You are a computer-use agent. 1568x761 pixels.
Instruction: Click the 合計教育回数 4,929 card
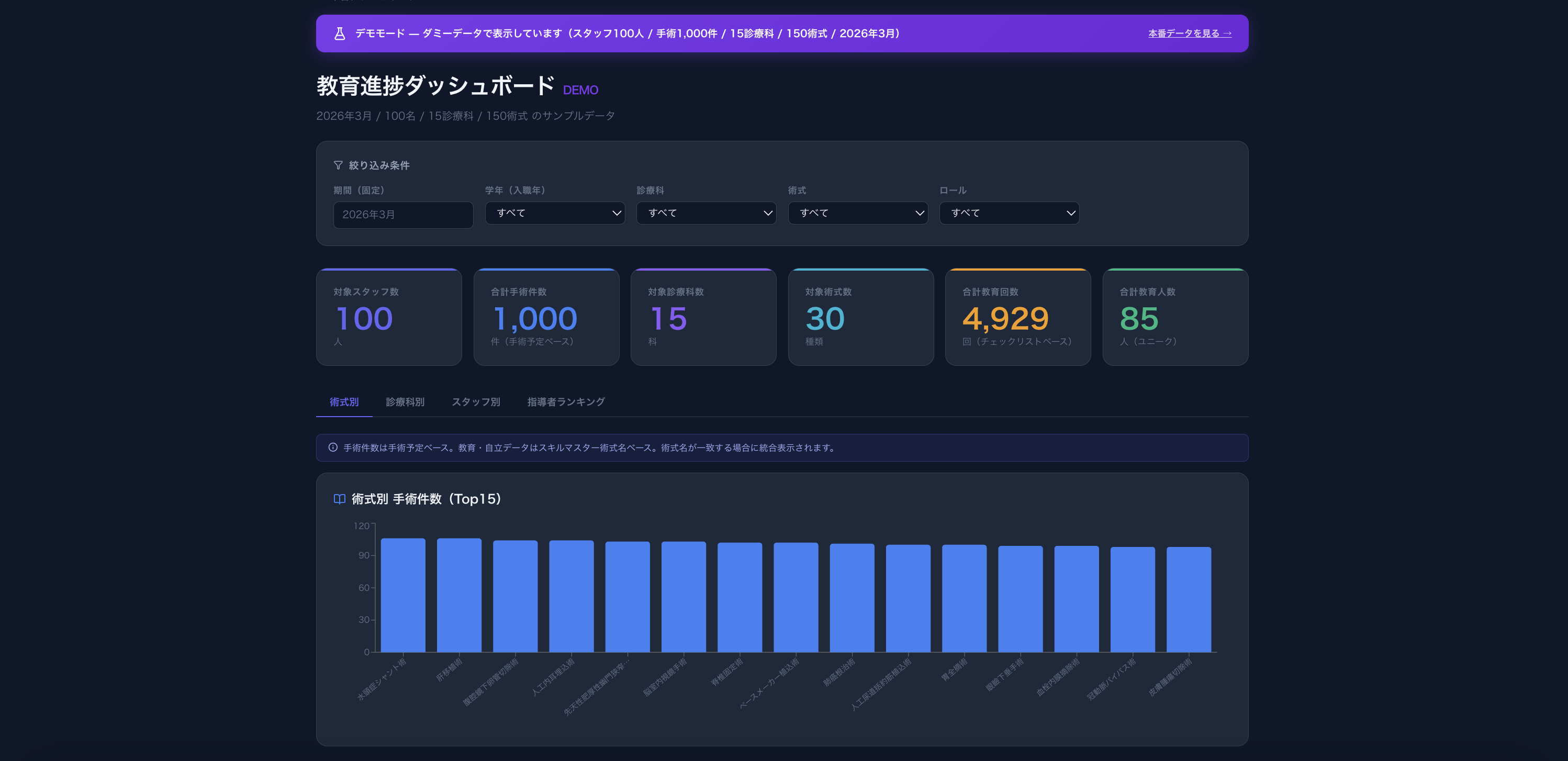[1018, 317]
